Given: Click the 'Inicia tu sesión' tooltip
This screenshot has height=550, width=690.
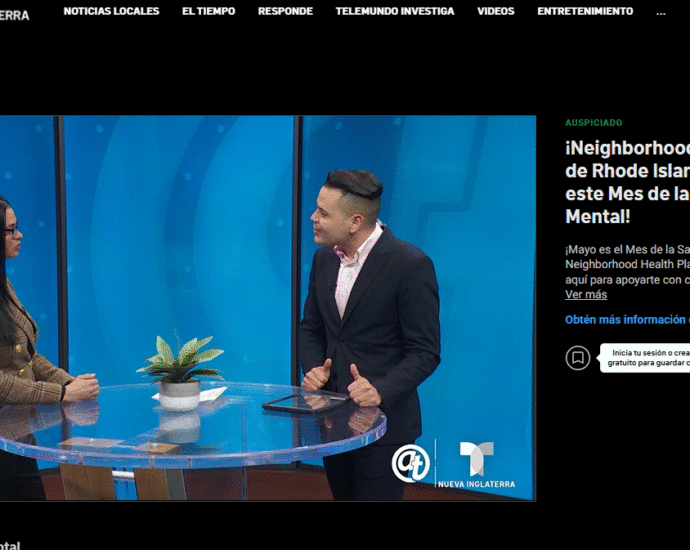Looking at the screenshot, I should tap(645, 358).
